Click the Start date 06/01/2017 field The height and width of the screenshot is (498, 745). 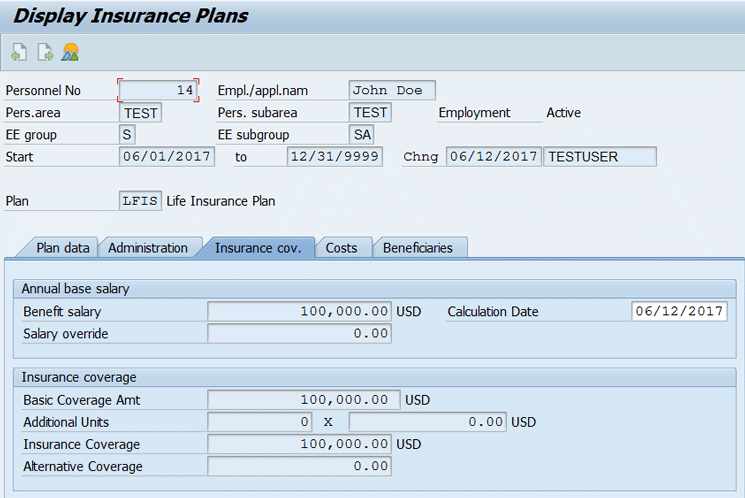(x=166, y=156)
